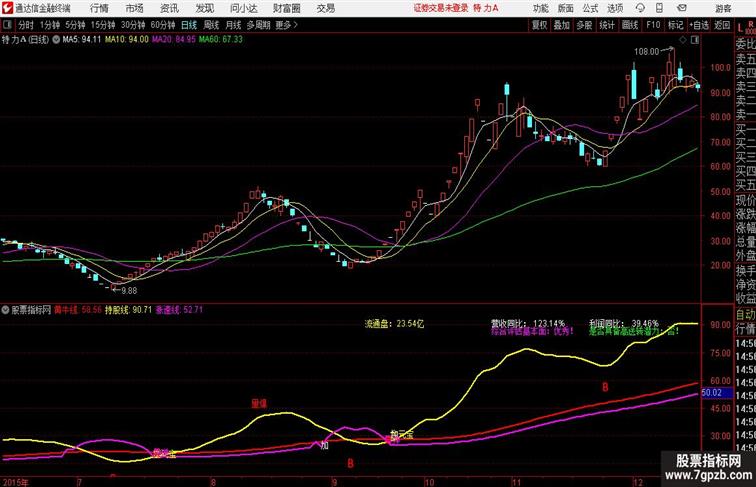
Task: Switch to the 15分钟 period tab
Action: pos(103,25)
